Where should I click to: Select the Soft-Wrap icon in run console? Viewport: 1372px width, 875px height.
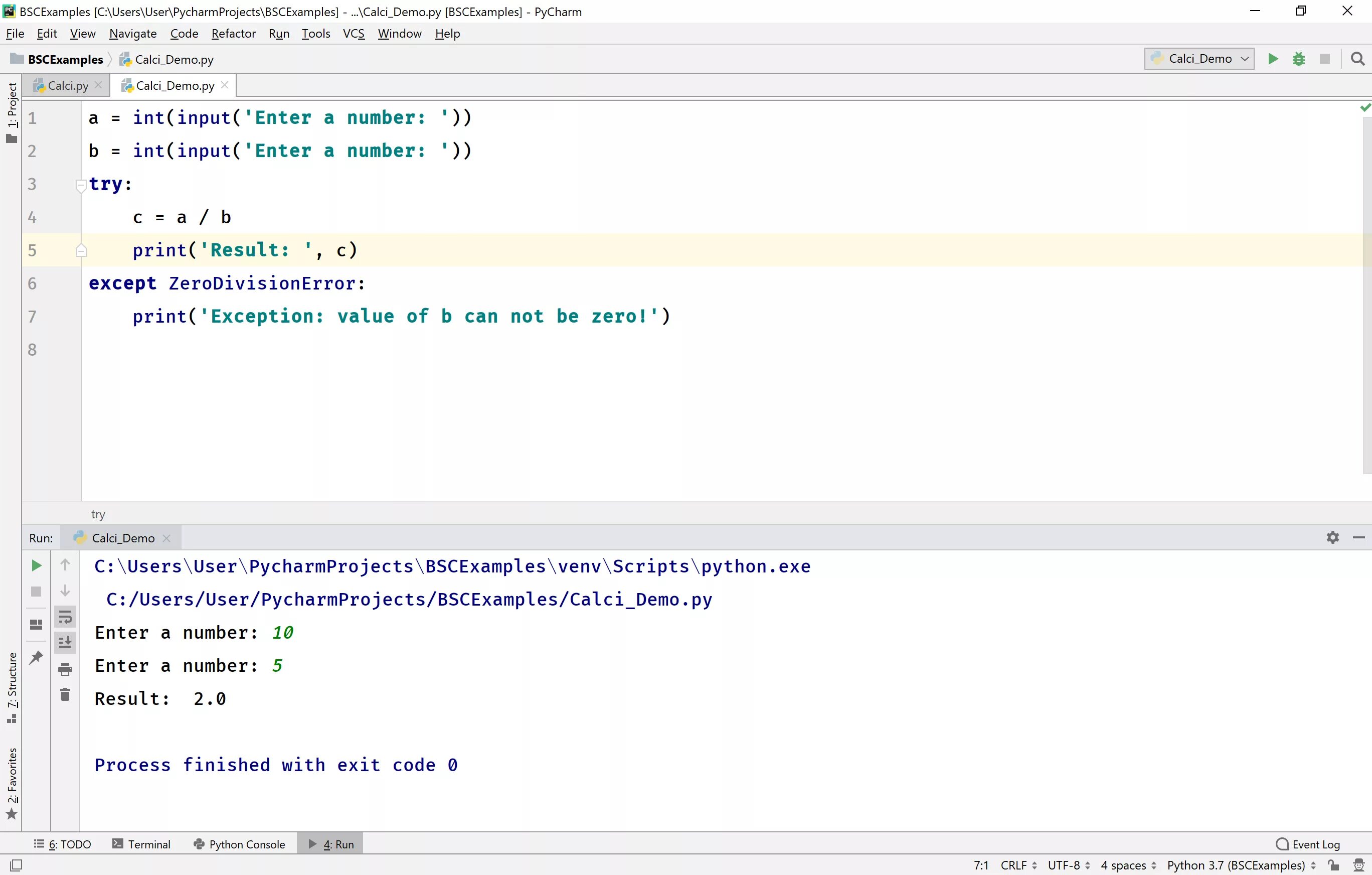[65, 617]
